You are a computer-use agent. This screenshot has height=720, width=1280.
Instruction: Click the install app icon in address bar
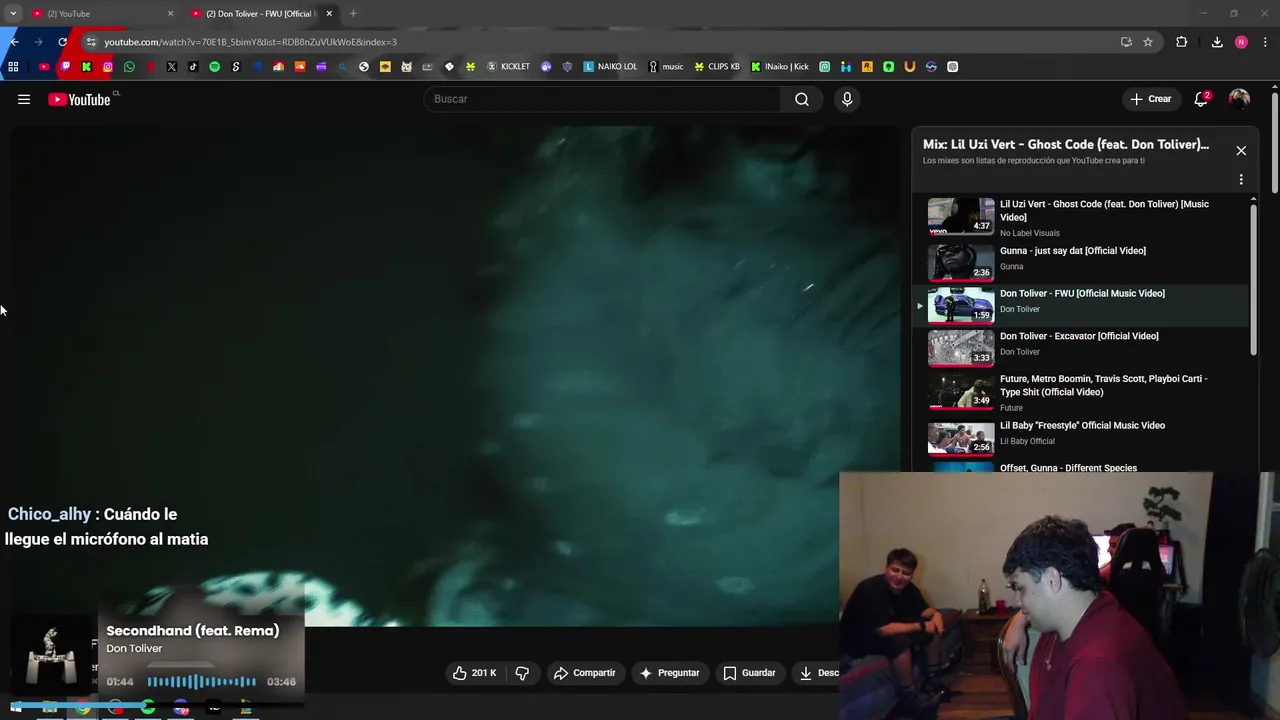(1127, 42)
